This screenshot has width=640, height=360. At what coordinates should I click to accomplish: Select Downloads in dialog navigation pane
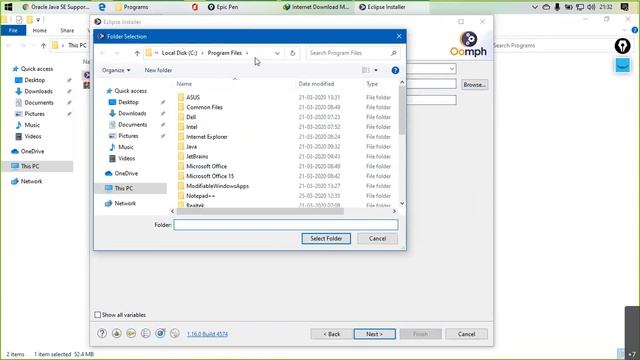[x=132, y=113]
